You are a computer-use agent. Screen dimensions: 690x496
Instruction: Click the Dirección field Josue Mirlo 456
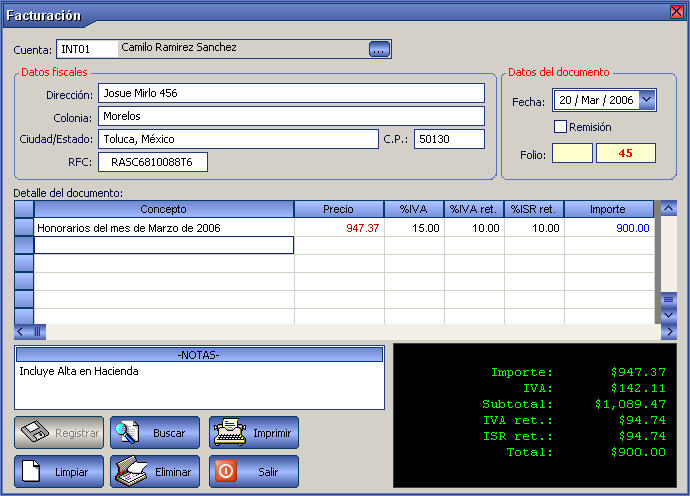[291, 93]
